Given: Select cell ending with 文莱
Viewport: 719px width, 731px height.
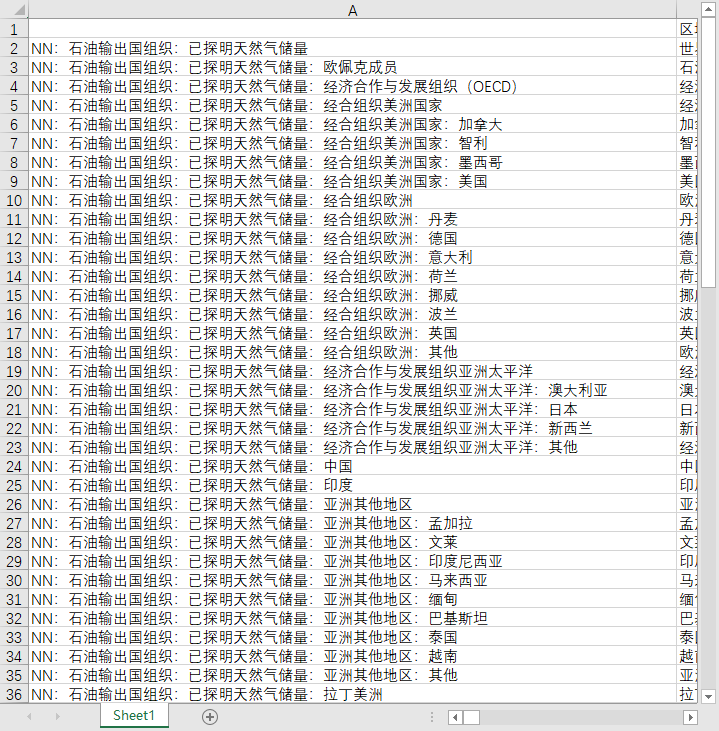Looking at the screenshot, I should click(x=353, y=542).
